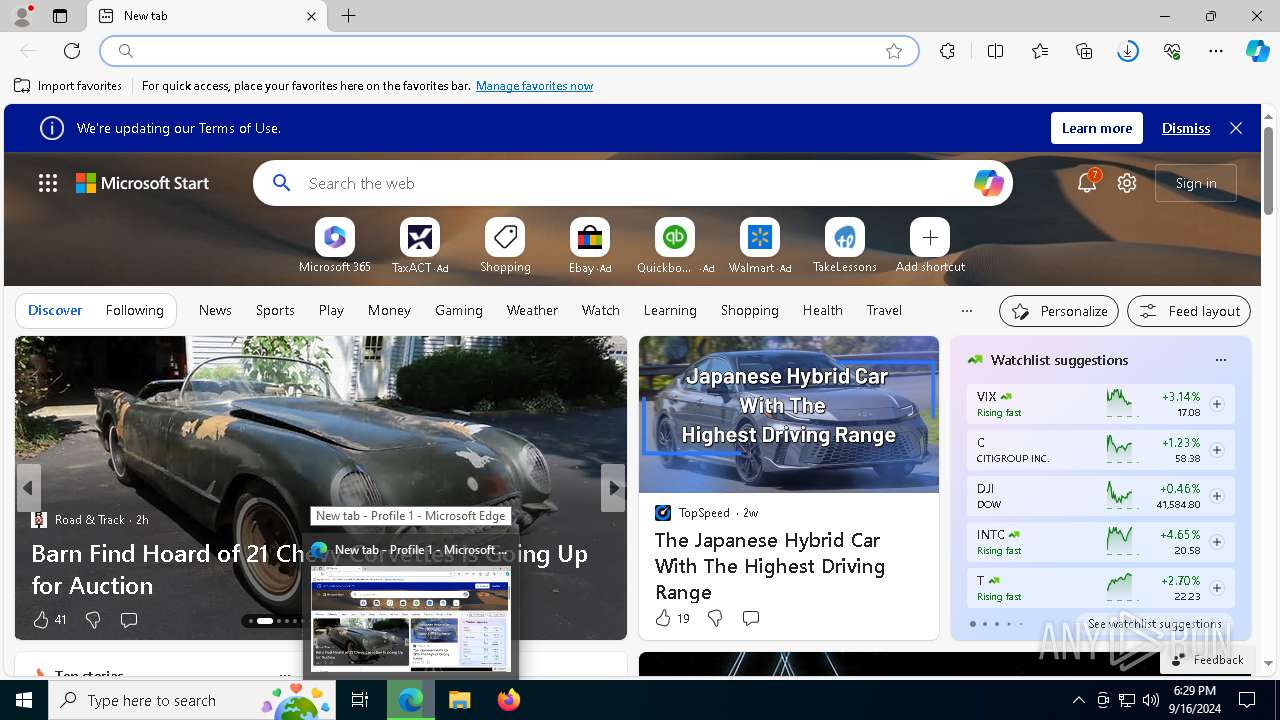Open Settings and more ellipsis menu
This screenshot has height=720, width=1280.
pyautogui.click(x=1216, y=51)
